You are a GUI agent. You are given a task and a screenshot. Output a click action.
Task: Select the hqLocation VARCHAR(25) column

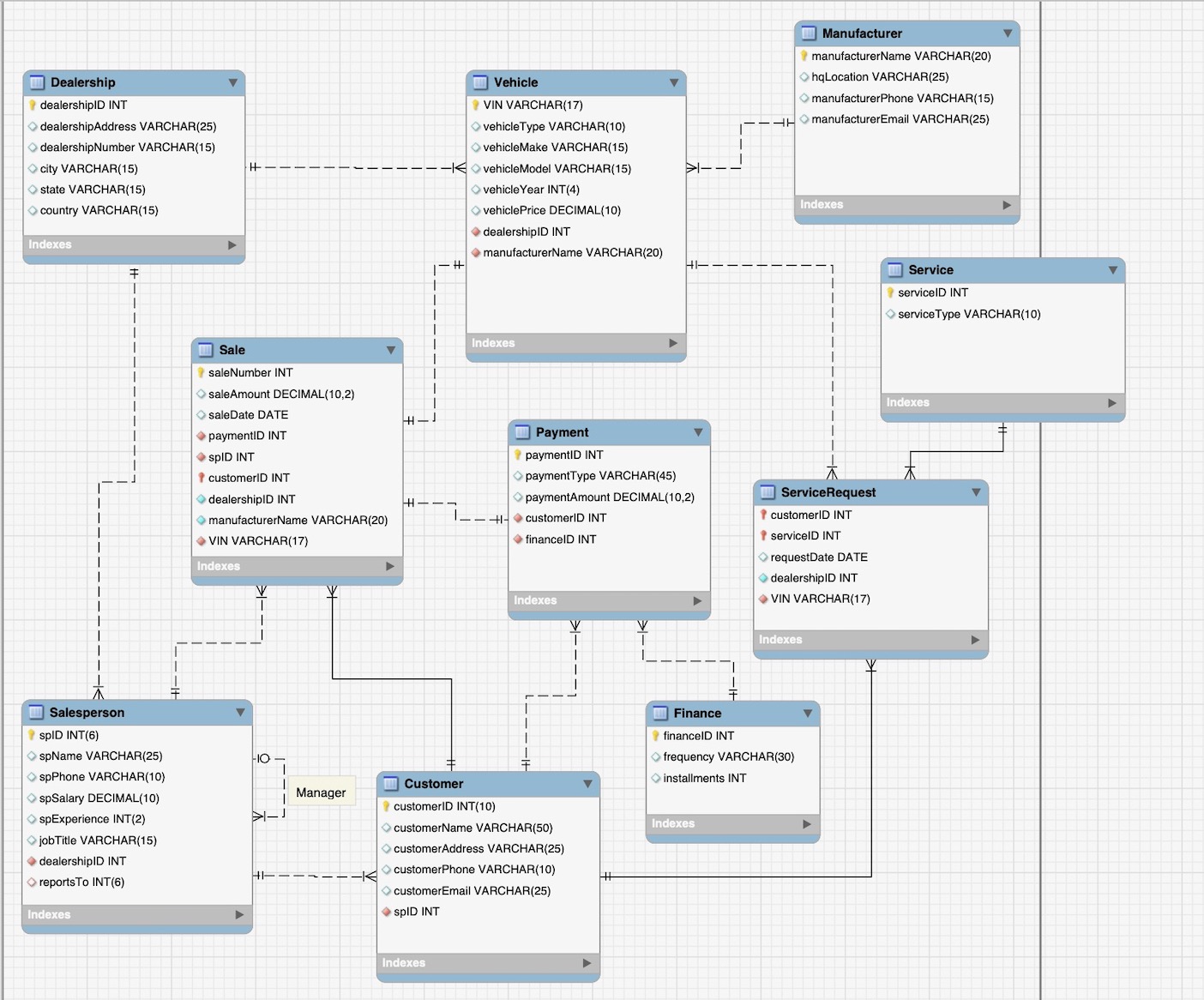[880, 77]
